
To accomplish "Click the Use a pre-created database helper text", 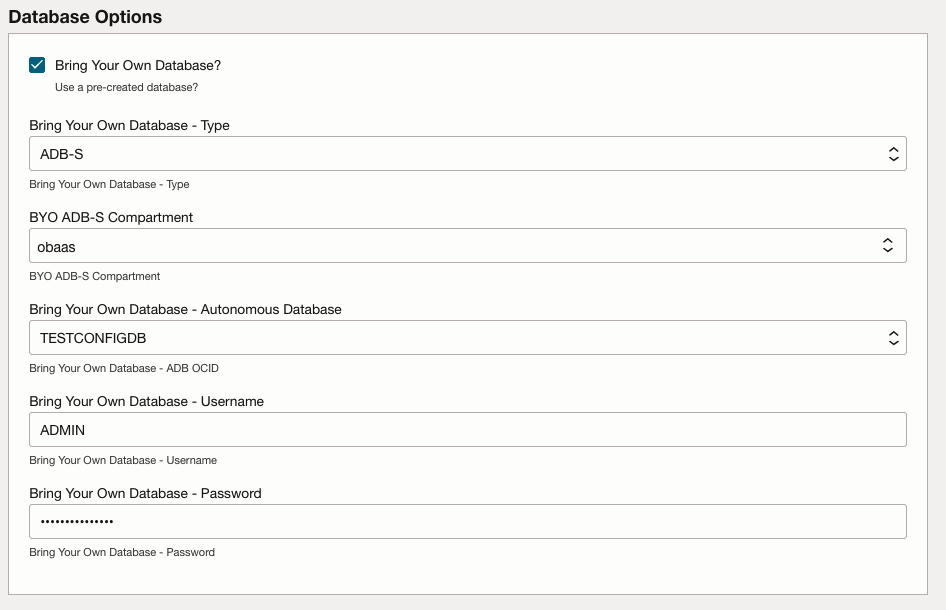I will pos(128,87).
